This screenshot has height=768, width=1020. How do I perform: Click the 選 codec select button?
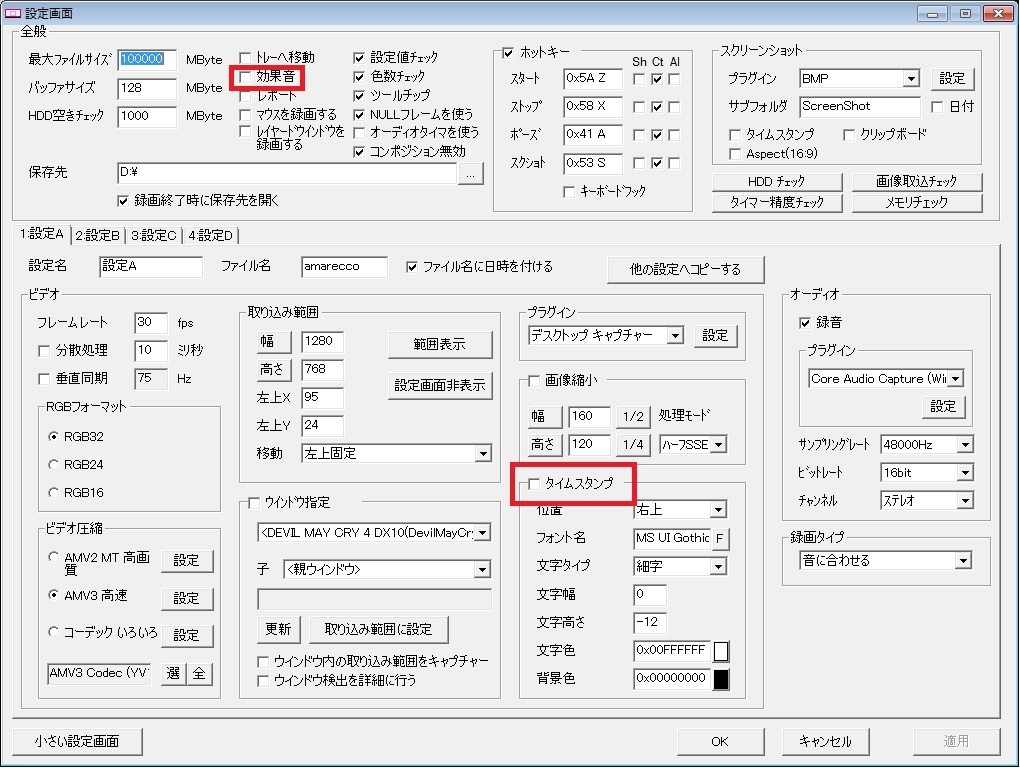click(173, 673)
